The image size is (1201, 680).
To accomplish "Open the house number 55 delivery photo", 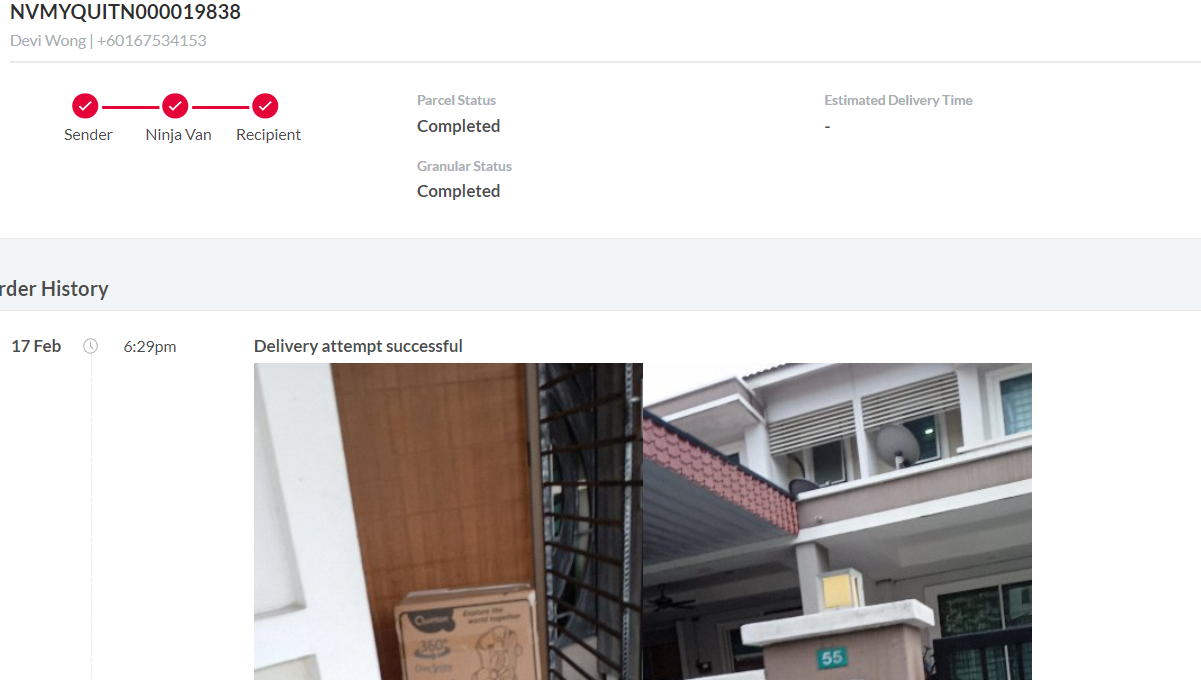I will pyautogui.click(x=837, y=521).
